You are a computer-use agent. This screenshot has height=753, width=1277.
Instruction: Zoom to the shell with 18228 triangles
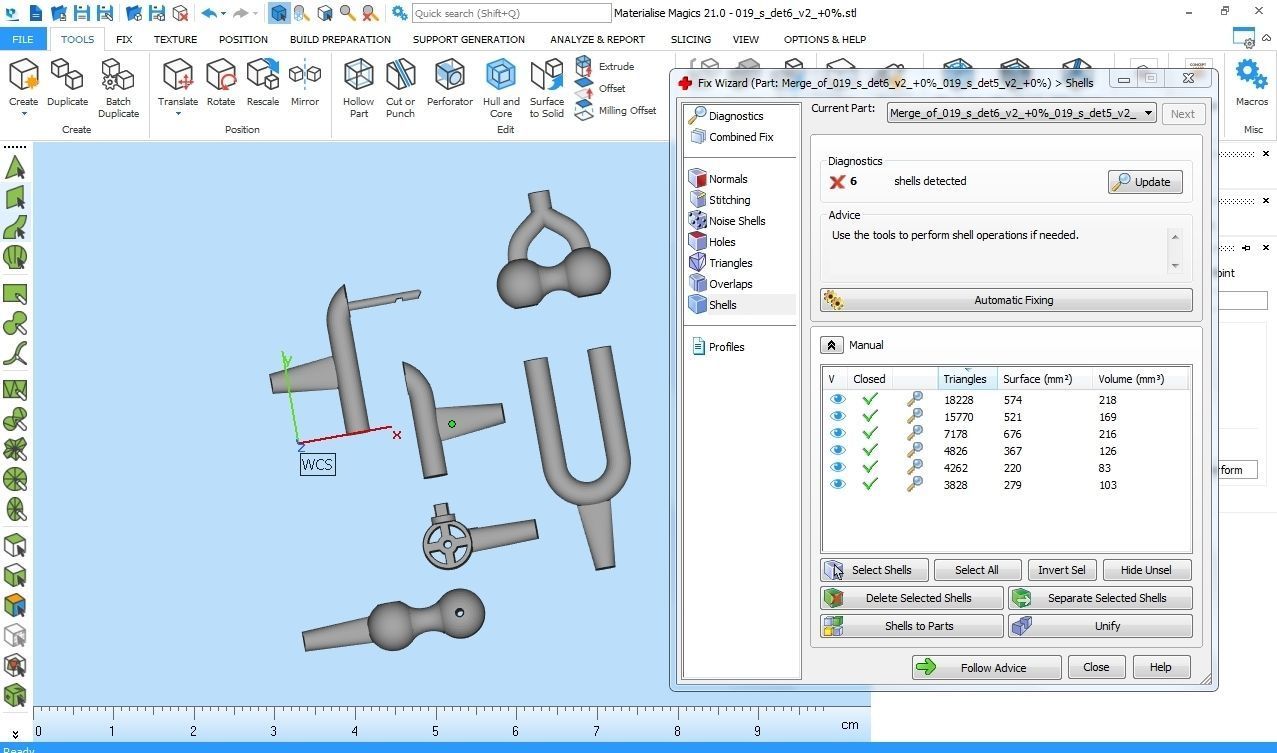(x=914, y=399)
